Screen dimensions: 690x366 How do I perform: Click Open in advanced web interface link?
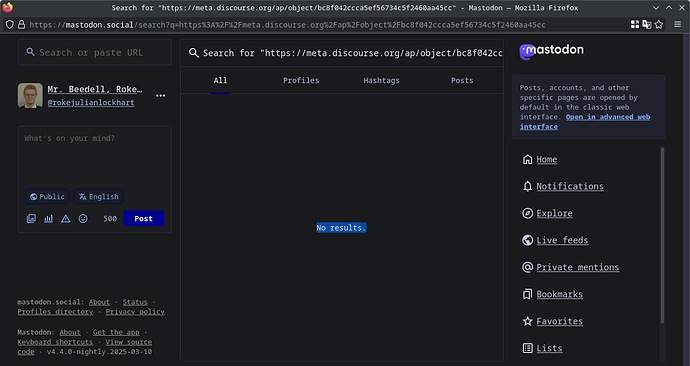coord(585,122)
